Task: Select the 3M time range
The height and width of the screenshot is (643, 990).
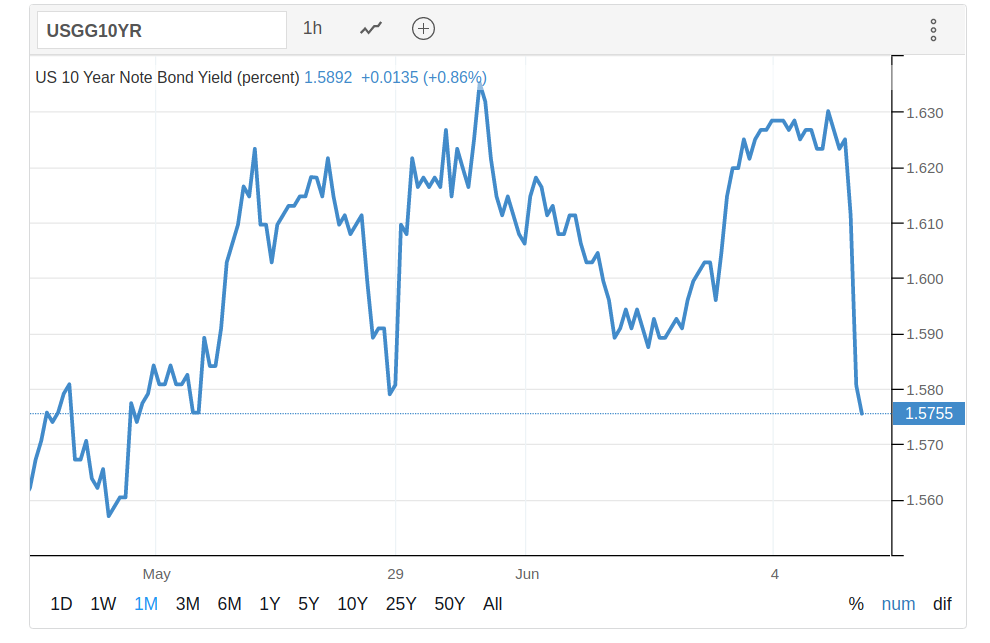Action: pyautogui.click(x=188, y=604)
